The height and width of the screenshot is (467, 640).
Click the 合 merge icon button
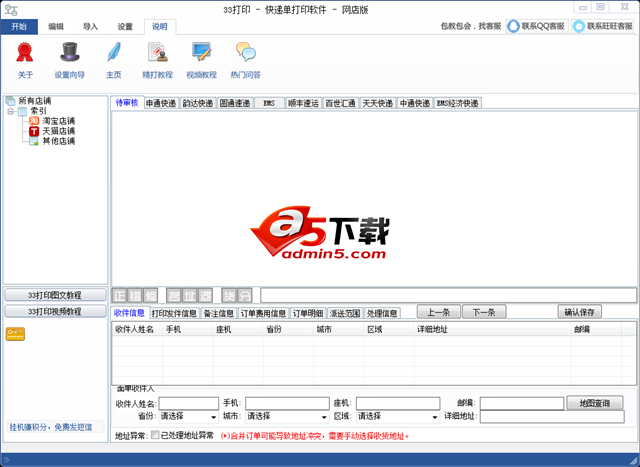pos(174,295)
